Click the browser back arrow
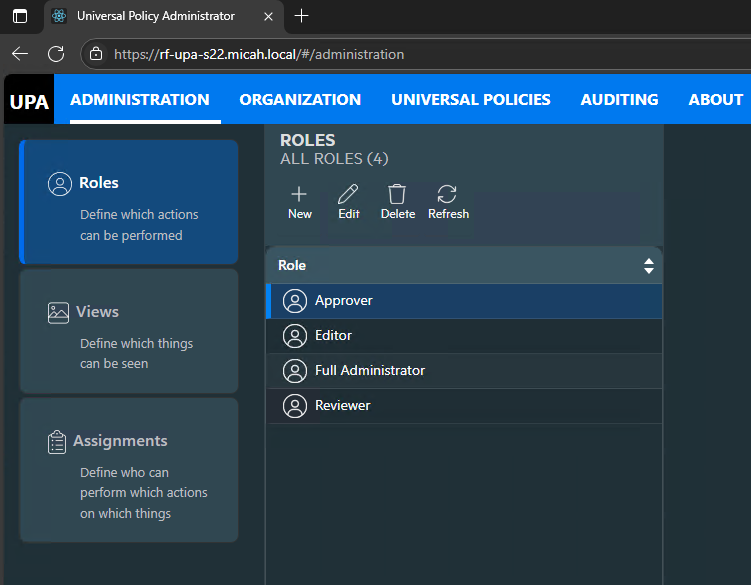 click(x=20, y=54)
